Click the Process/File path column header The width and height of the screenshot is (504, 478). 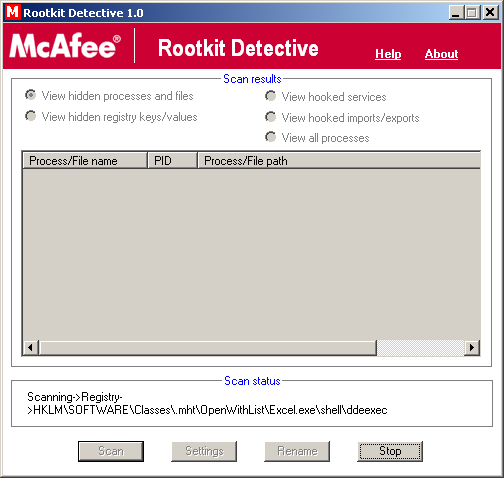point(339,161)
